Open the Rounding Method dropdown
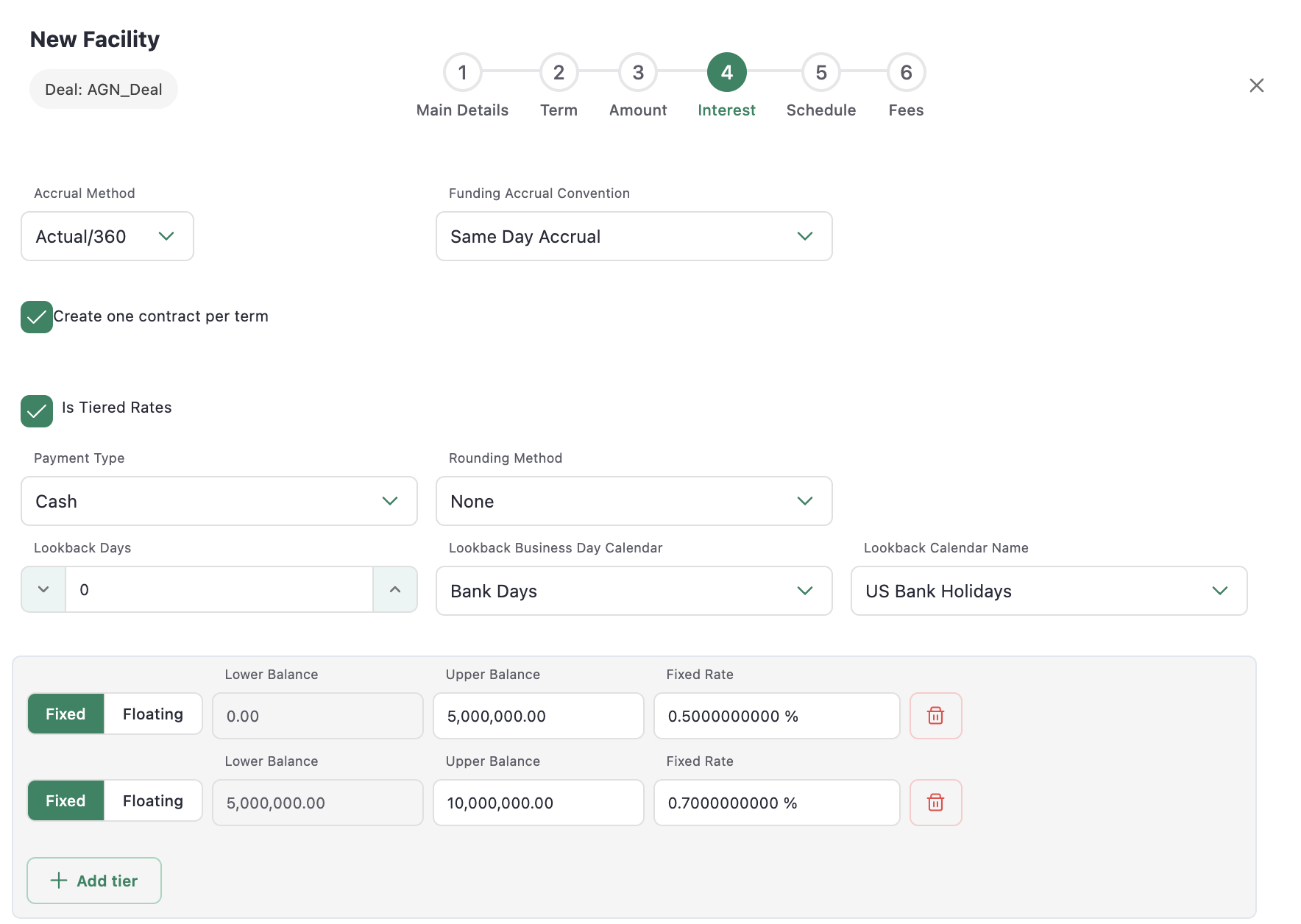1301x924 pixels. click(634, 501)
